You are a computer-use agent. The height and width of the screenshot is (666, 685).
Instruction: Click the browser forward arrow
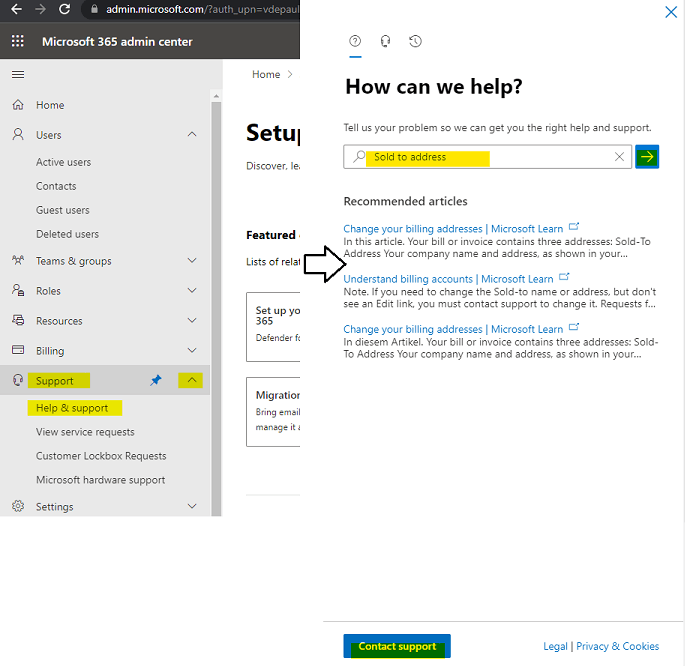click(41, 9)
